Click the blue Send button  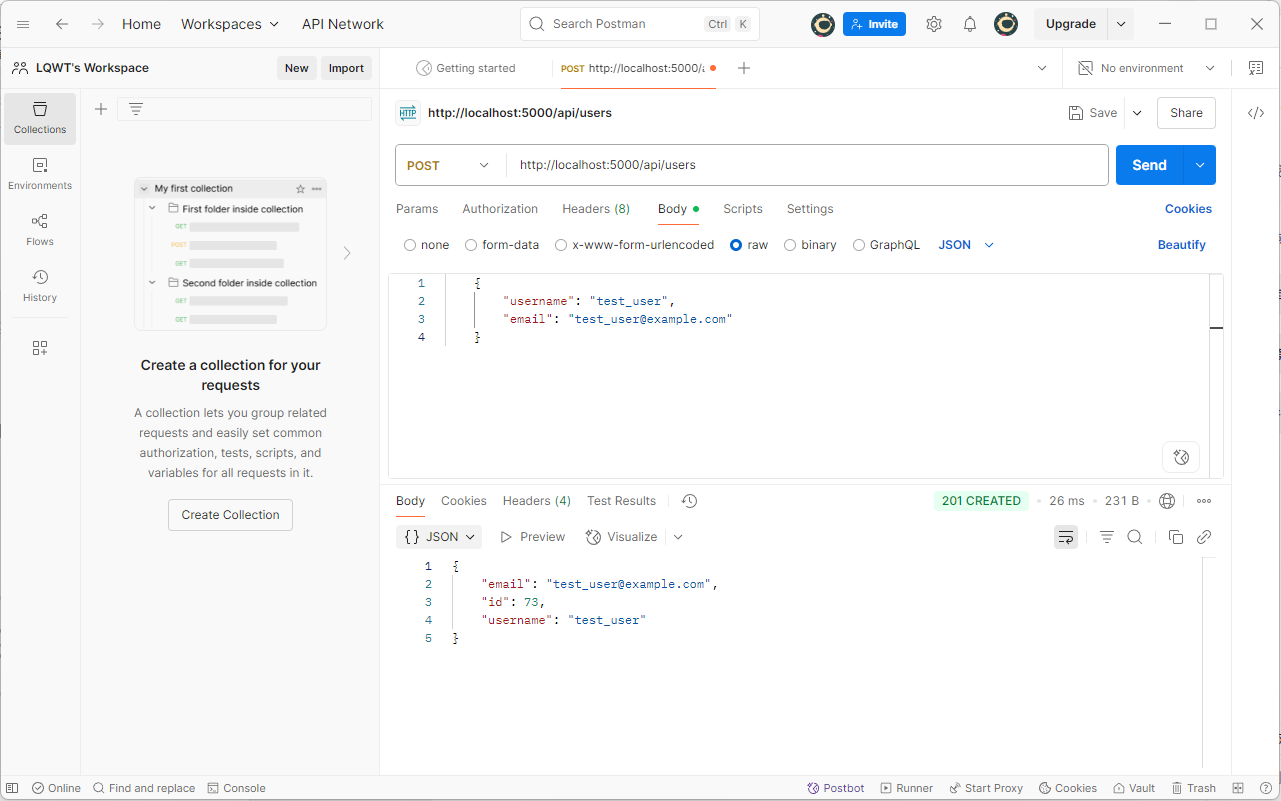1150,165
